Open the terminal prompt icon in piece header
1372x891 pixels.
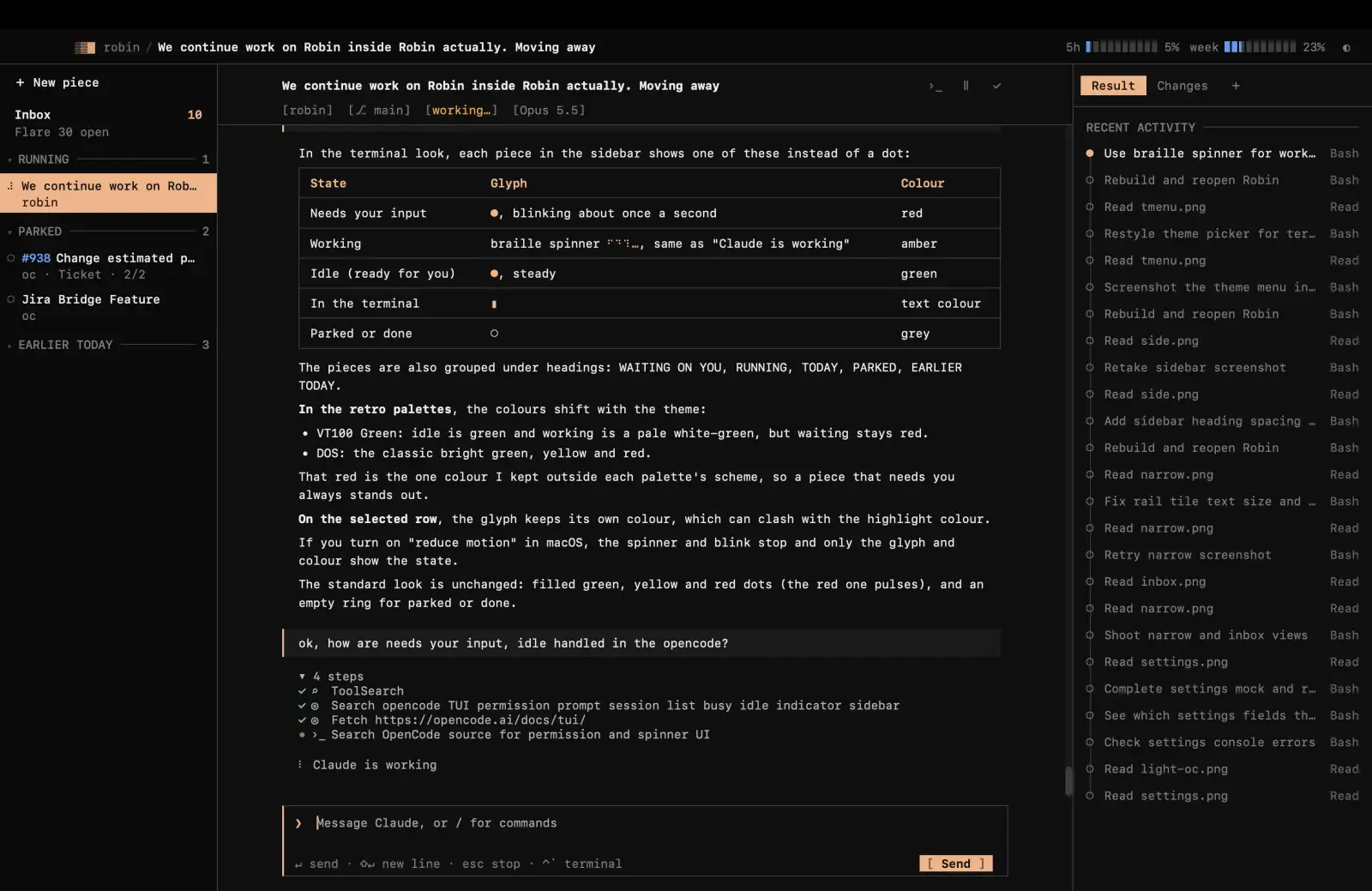coord(935,86)
